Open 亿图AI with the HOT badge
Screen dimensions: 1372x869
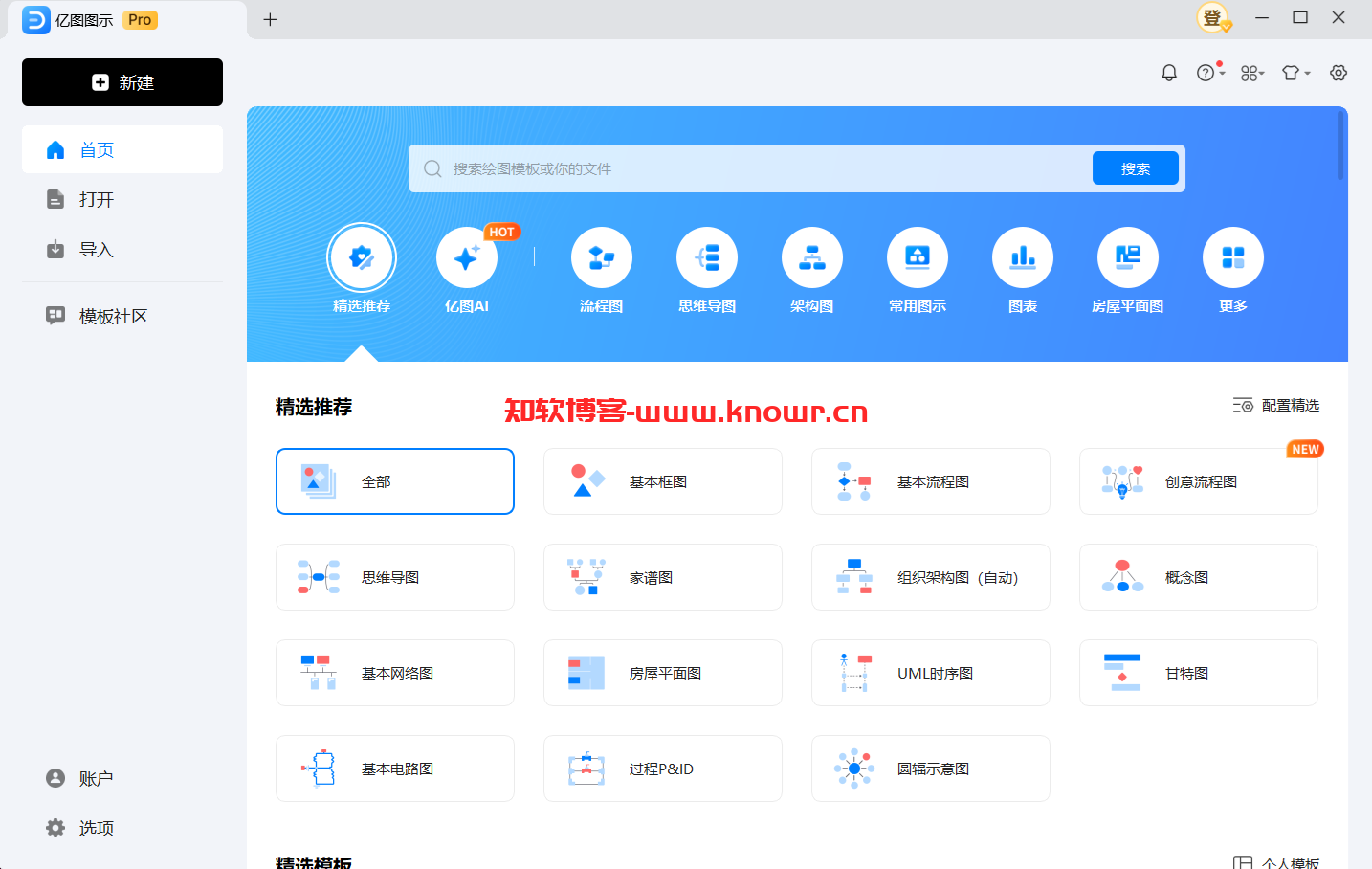click(x=467, y=257)
